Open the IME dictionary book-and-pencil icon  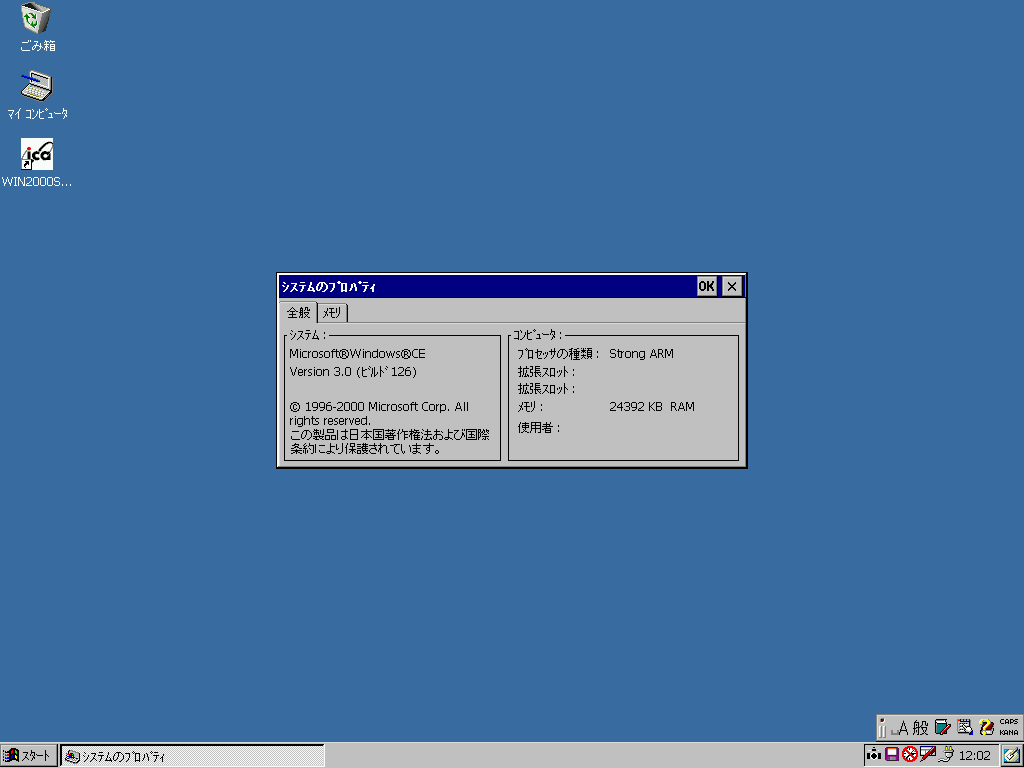click(942, 728)
